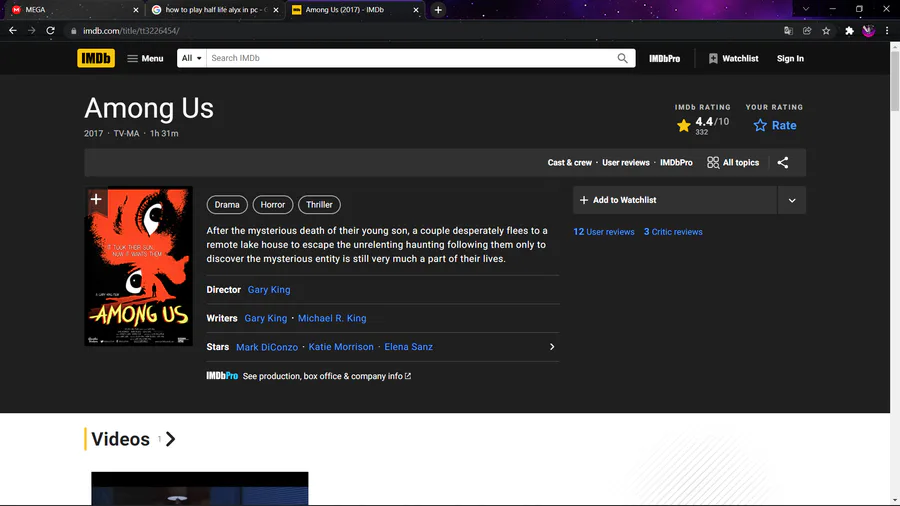Click the translate page icon
The image size is (900, 506).
tap(788, 31)
